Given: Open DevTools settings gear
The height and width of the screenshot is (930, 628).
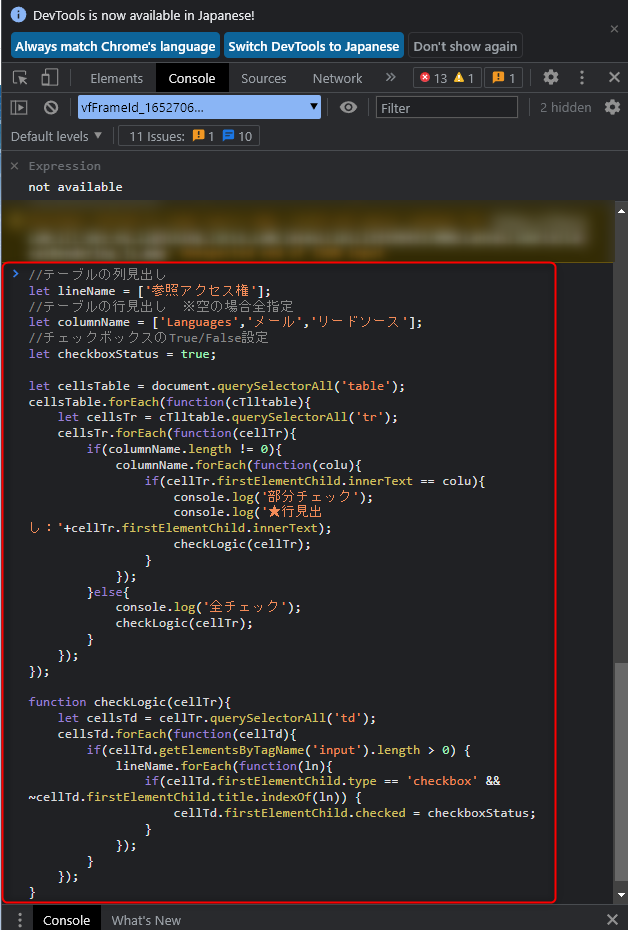Looking at the screenshot, I should pos(551,77).
